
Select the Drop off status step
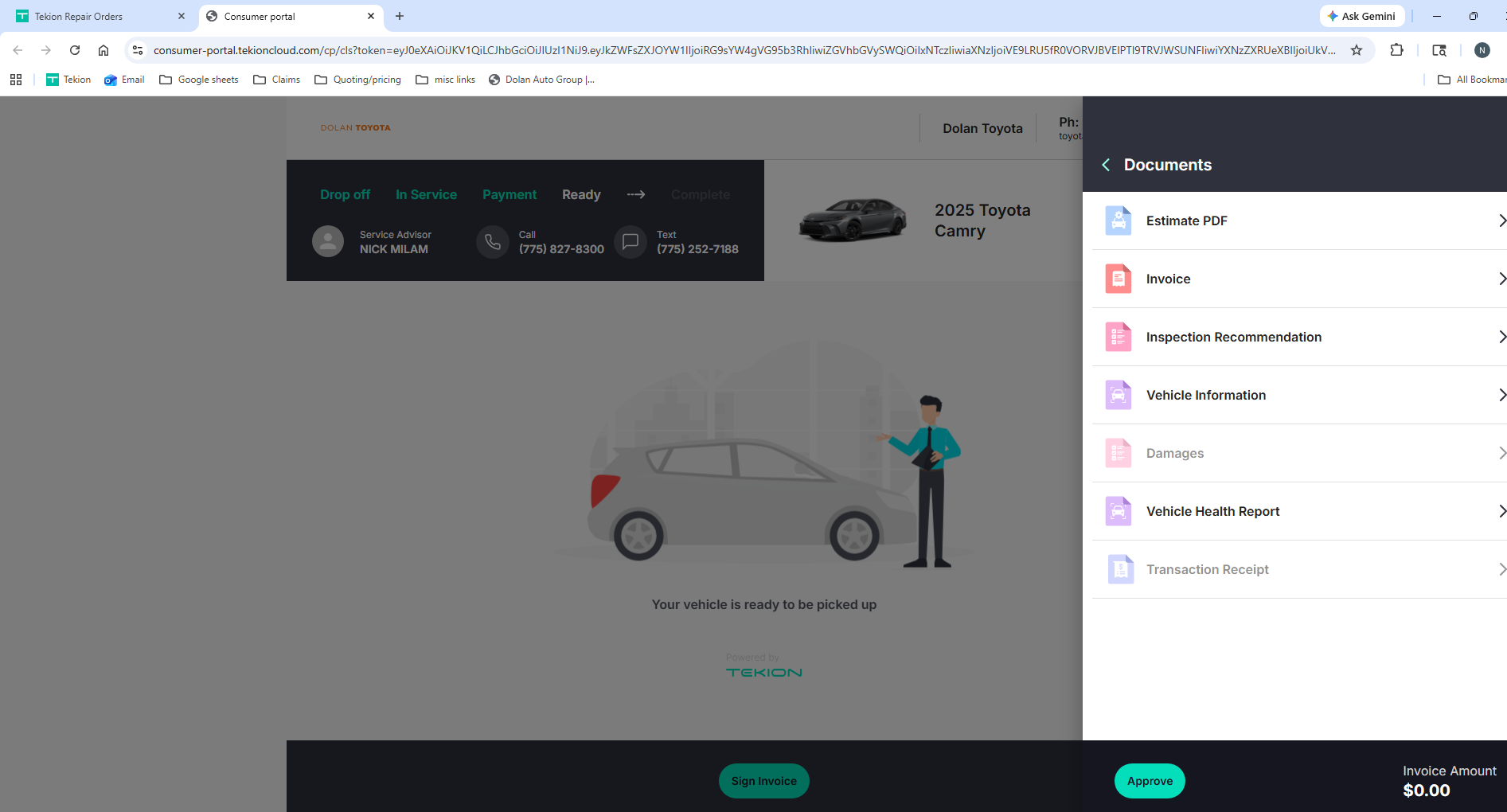point(345,194)
